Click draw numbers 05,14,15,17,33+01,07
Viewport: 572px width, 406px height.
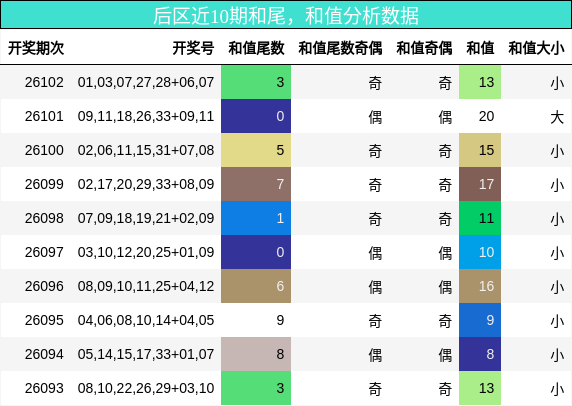coord(146,354)
